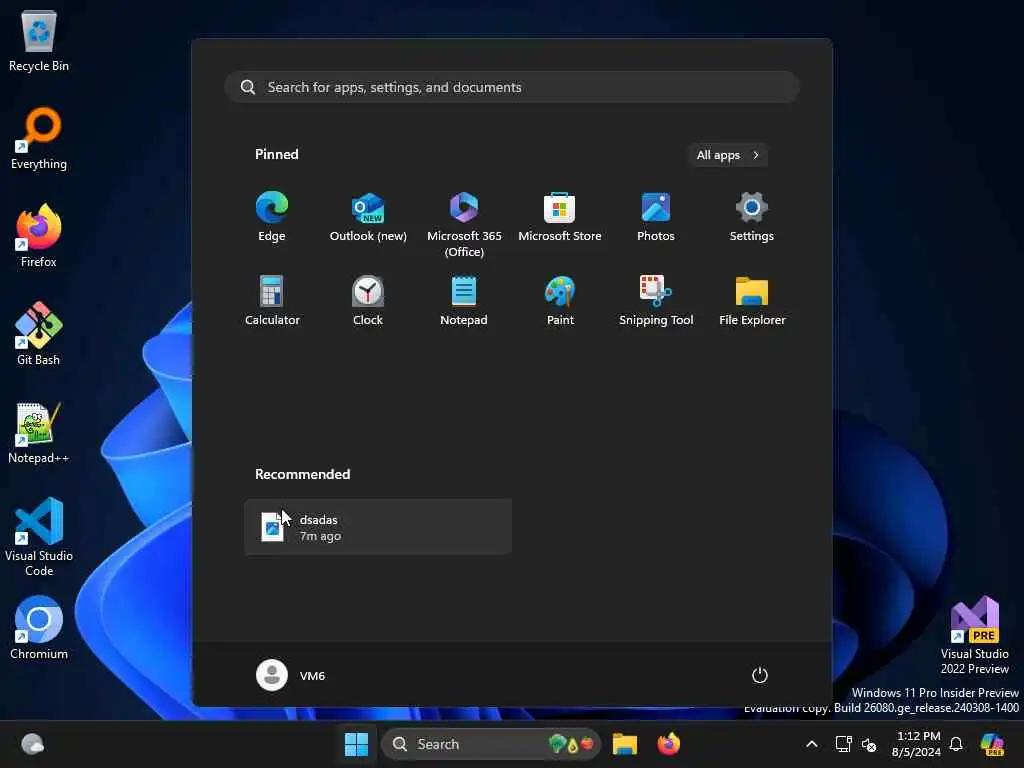Launch Outlook (new) pinned app
The image size is (1024, 768).
click(x=368, y=217)
